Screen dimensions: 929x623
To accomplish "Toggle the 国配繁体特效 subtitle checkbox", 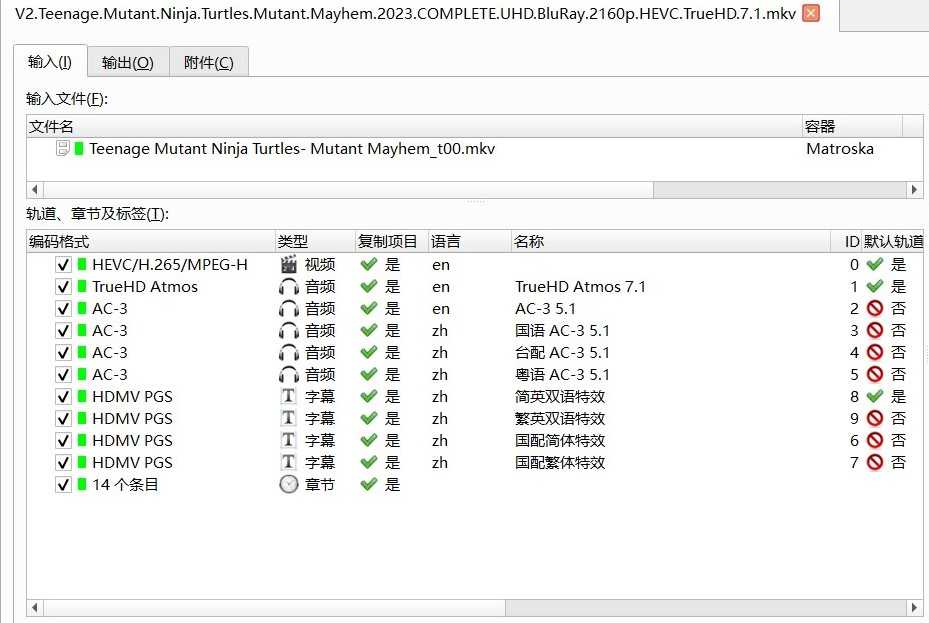I will point(63,463).
